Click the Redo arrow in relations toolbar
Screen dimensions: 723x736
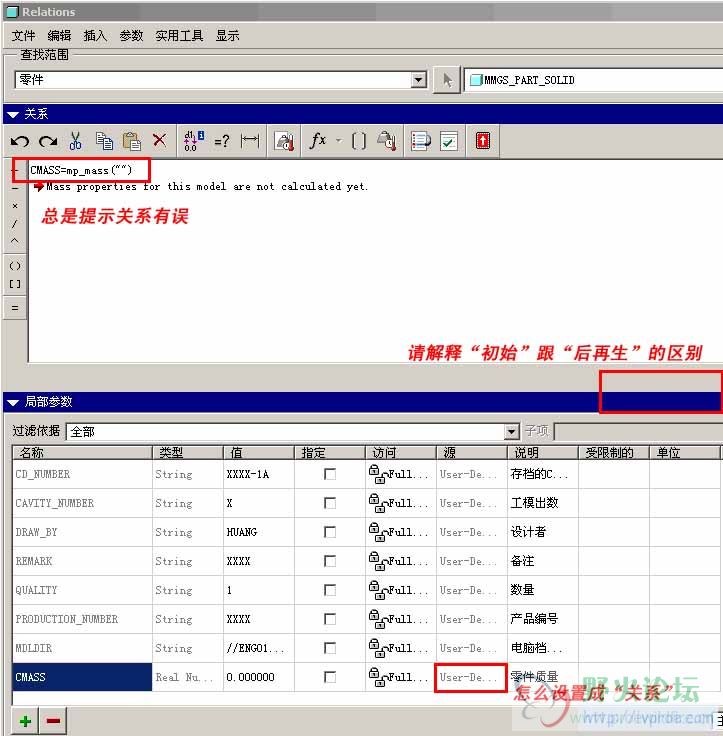[x=48, y=141]
